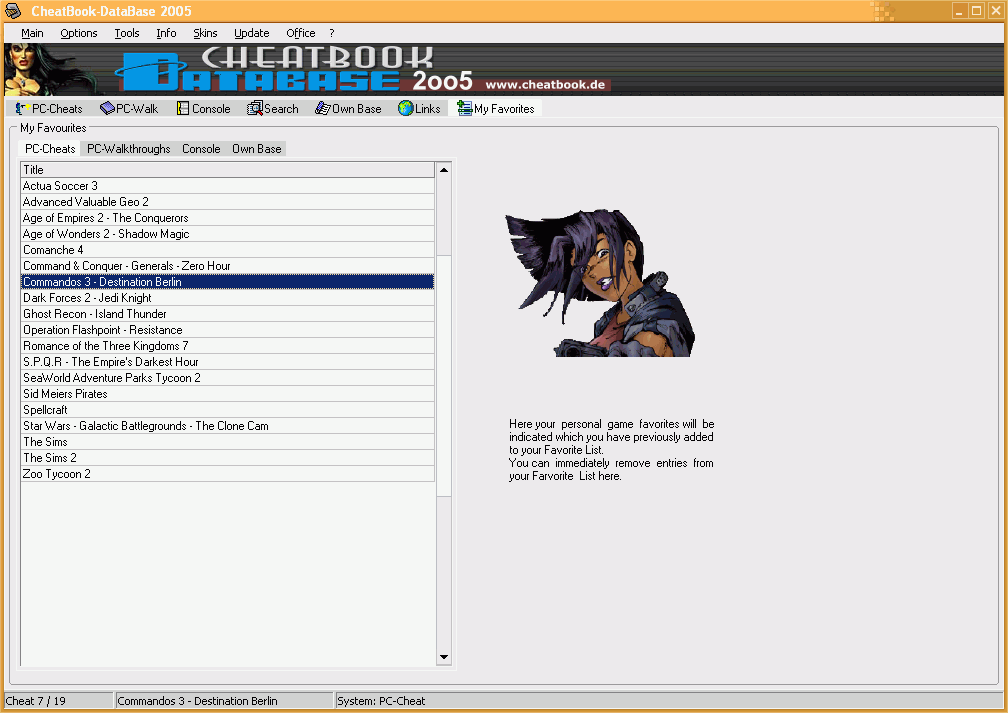Select Age of Empires 2 - The Conquerors
The height and width of the screenshot is (713, 1008).
tap(105, 218)
